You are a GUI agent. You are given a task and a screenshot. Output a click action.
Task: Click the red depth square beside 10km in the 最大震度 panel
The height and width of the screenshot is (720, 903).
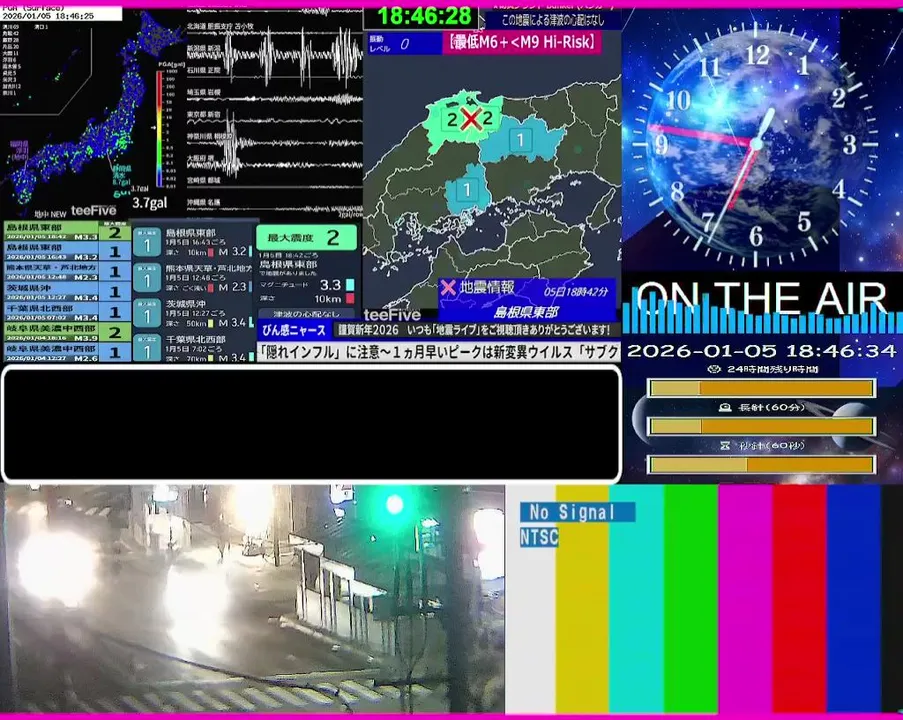click(350, 298)
